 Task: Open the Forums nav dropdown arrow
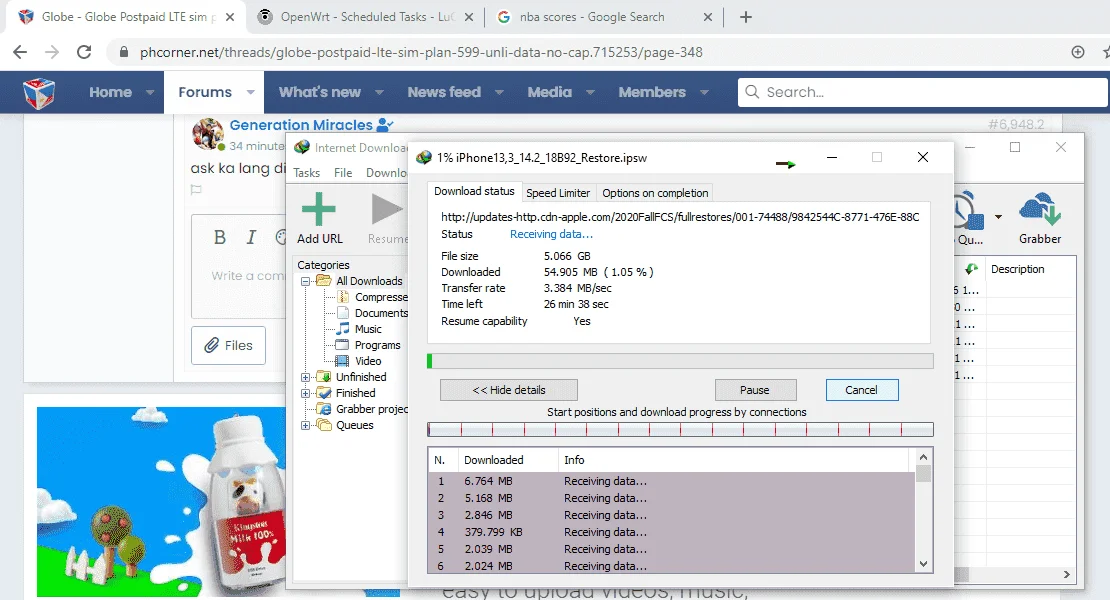click(x=251, y=93)
